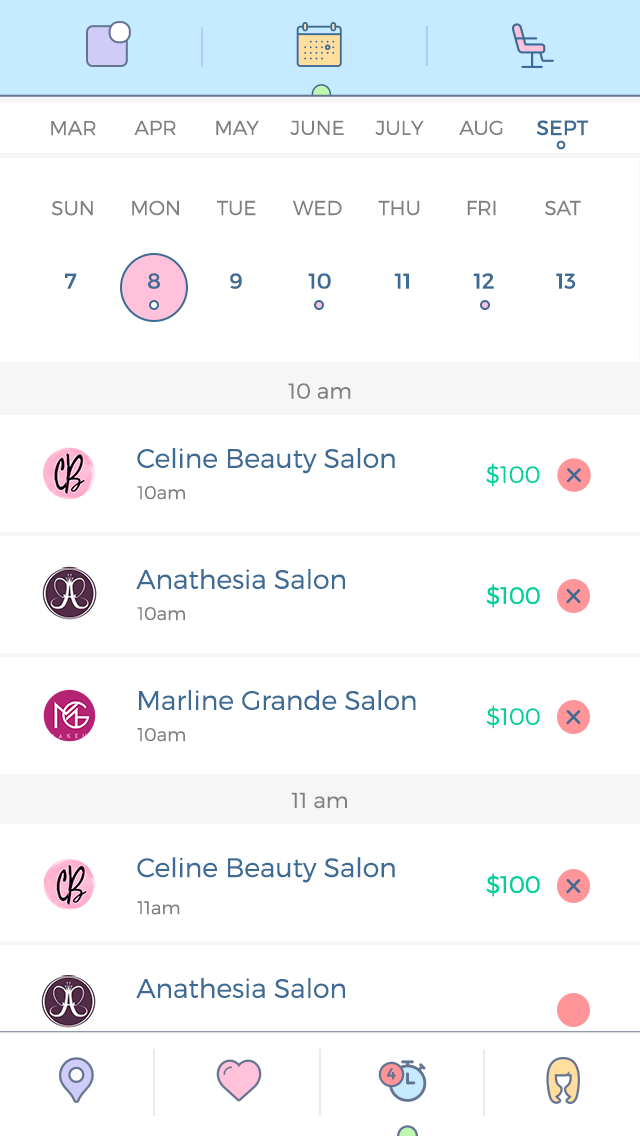Choose Friday the 12th date
The width and height of the screenshot is (640, 1136).
(x=484, y=283)
